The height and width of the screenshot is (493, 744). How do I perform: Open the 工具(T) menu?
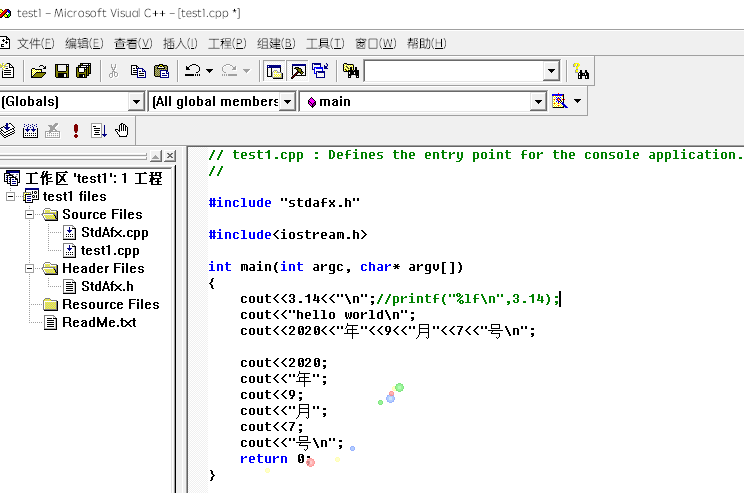point(325,44)
